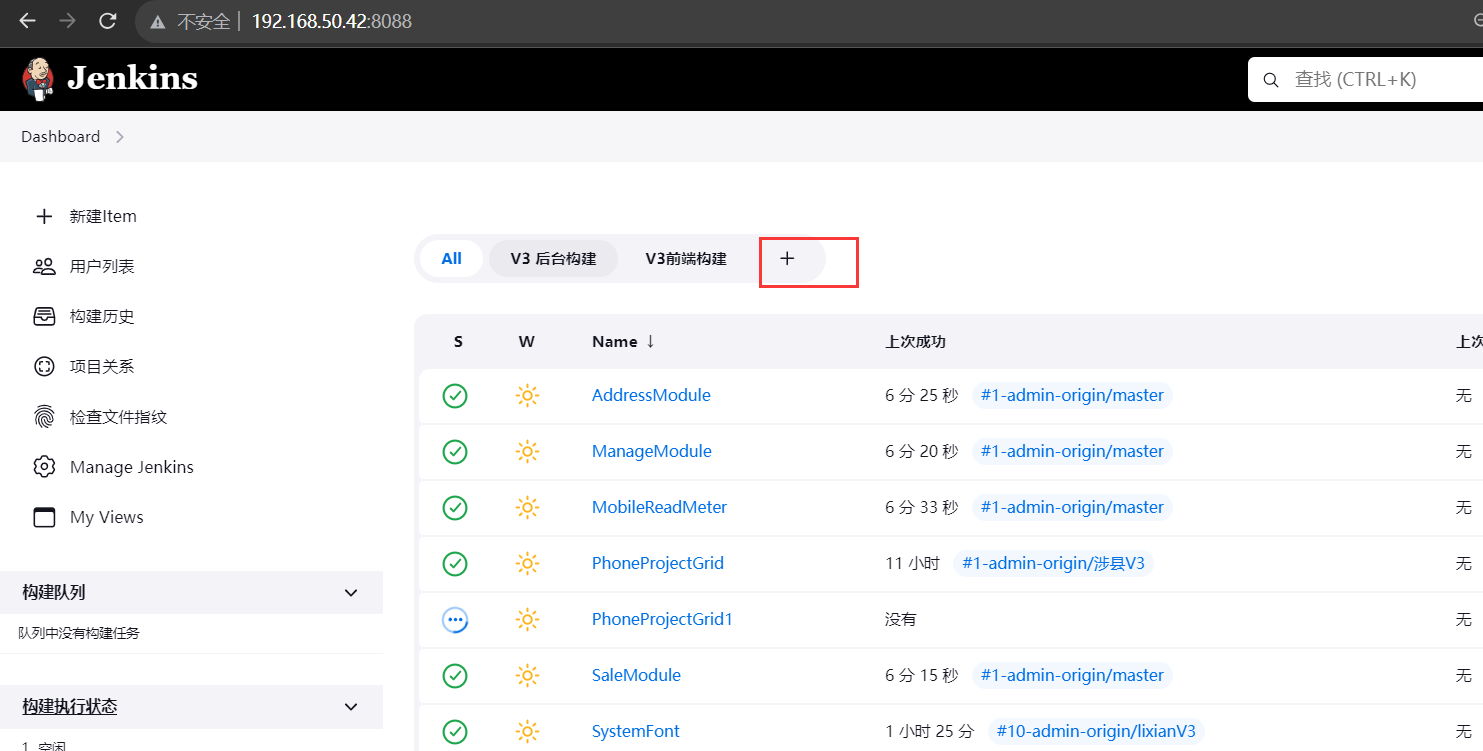Sort by the 上次成功 column header
This screenshot has height=751, width=1483.
916,342
